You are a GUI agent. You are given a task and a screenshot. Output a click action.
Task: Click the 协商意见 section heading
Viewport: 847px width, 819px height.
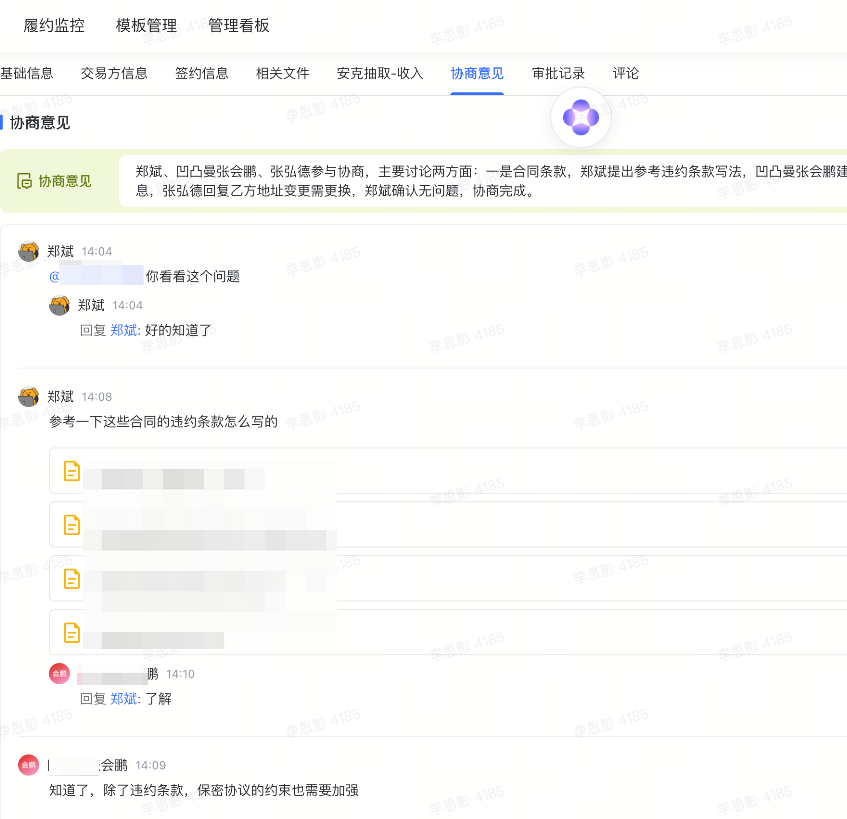point(40,123)
